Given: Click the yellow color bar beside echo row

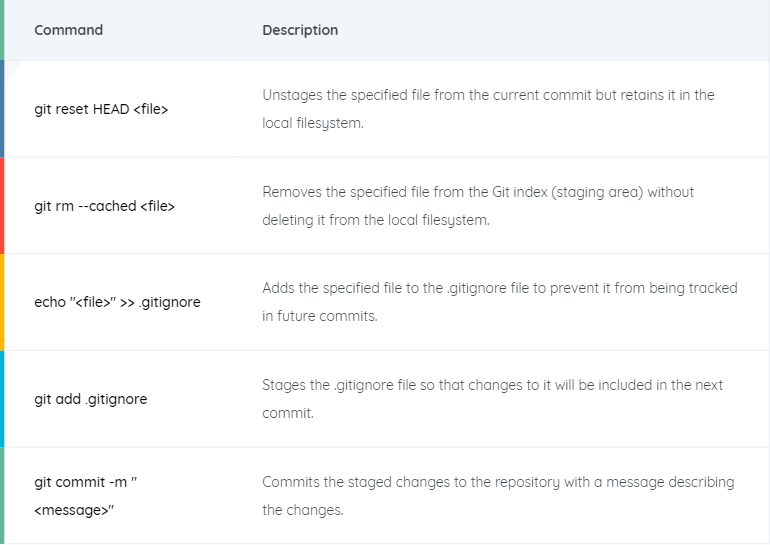Looking at the screenshot, I should 2,302.
